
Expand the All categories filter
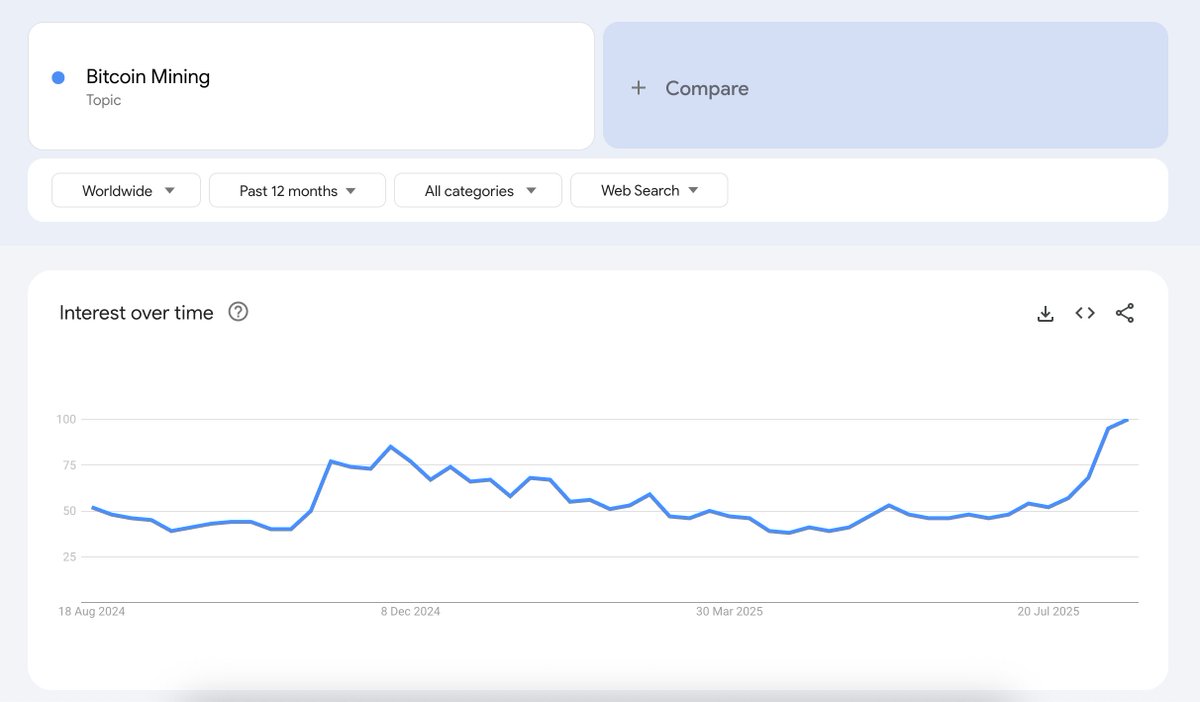[477, 190]
